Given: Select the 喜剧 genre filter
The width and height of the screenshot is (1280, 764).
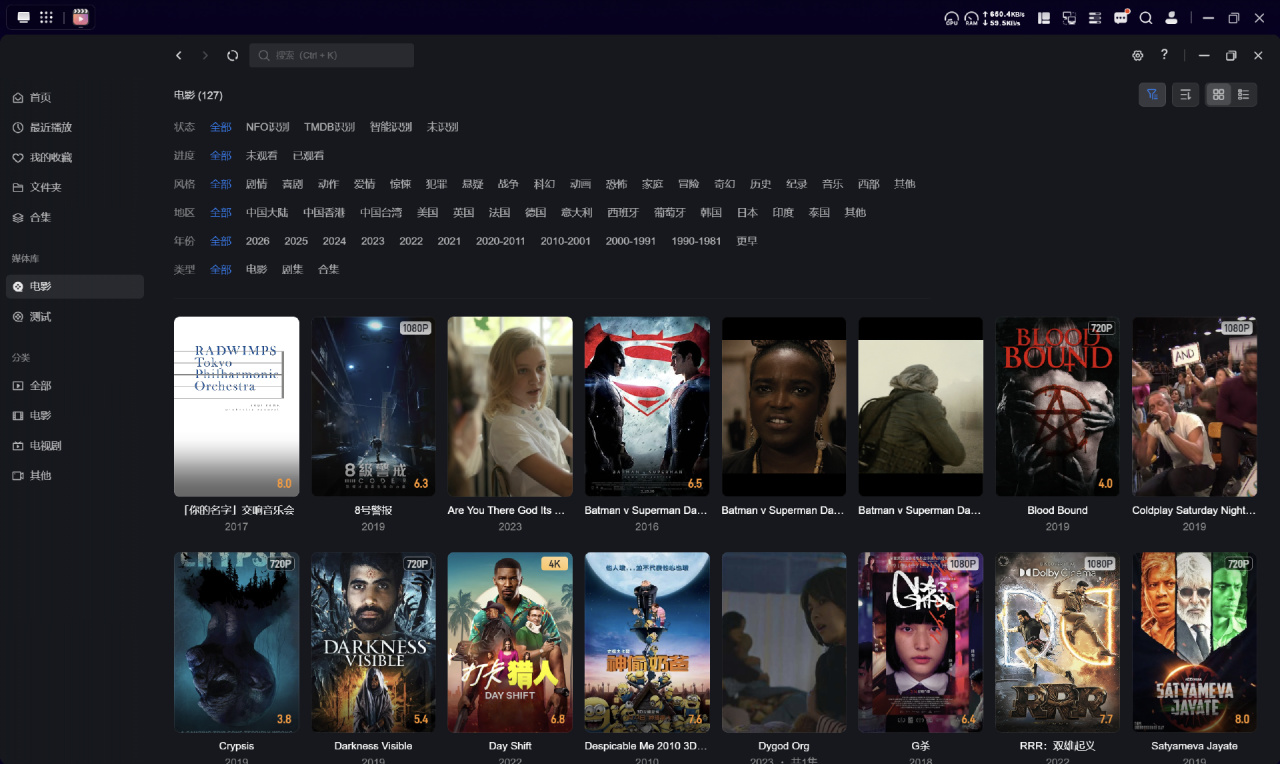Looking at the screenshot, I should tap(293, 184).
